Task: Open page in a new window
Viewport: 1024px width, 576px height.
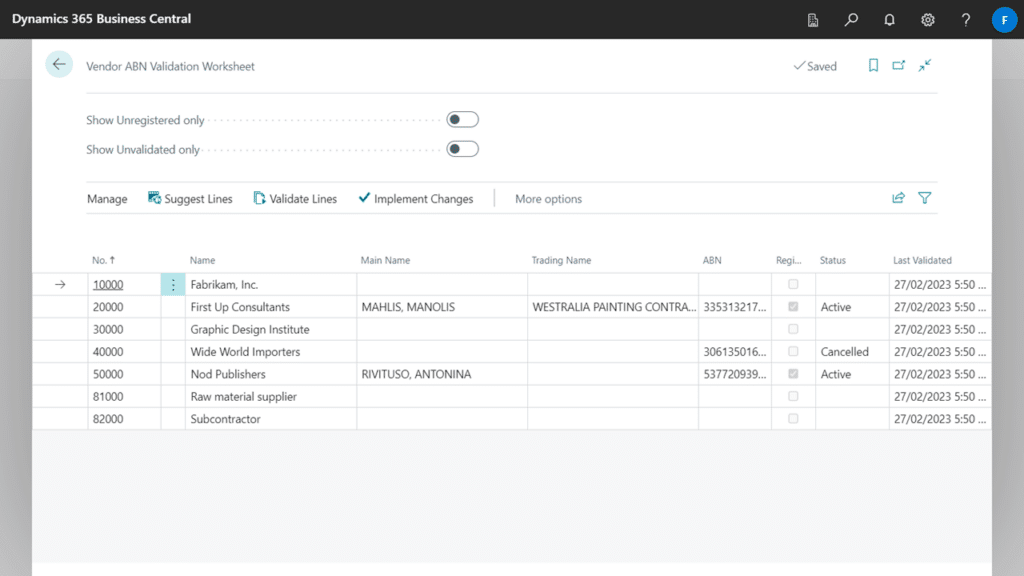Action: (x=898, y=65)
